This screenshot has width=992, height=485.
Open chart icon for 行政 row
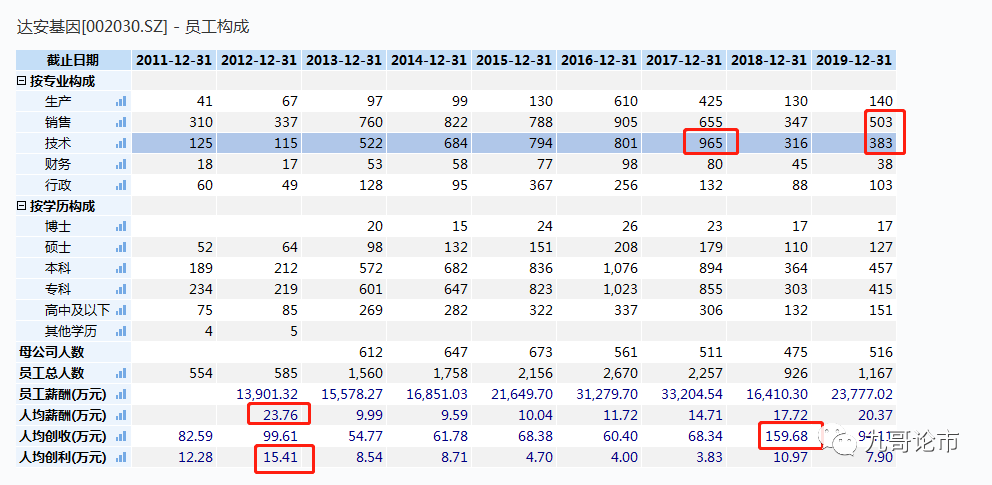121,185
